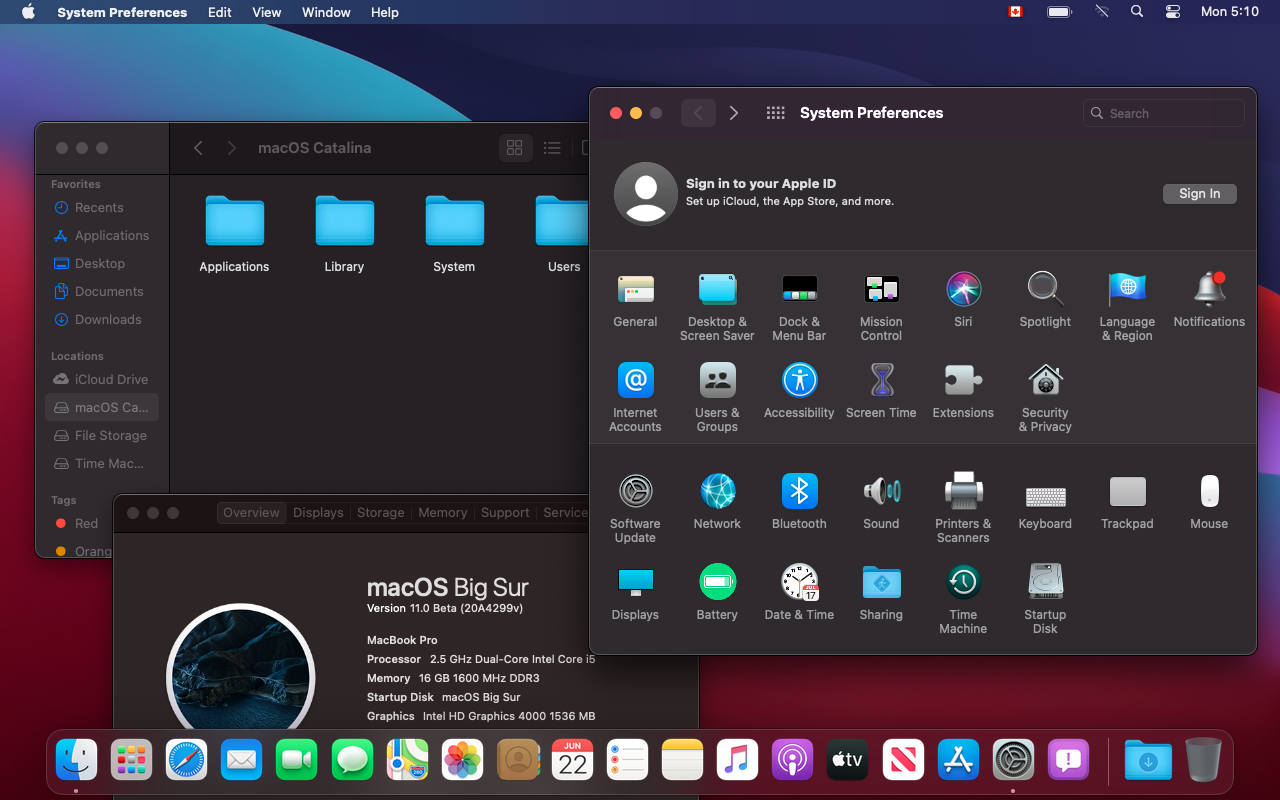
Task: Open the Help menu
Action: (384, 12)
